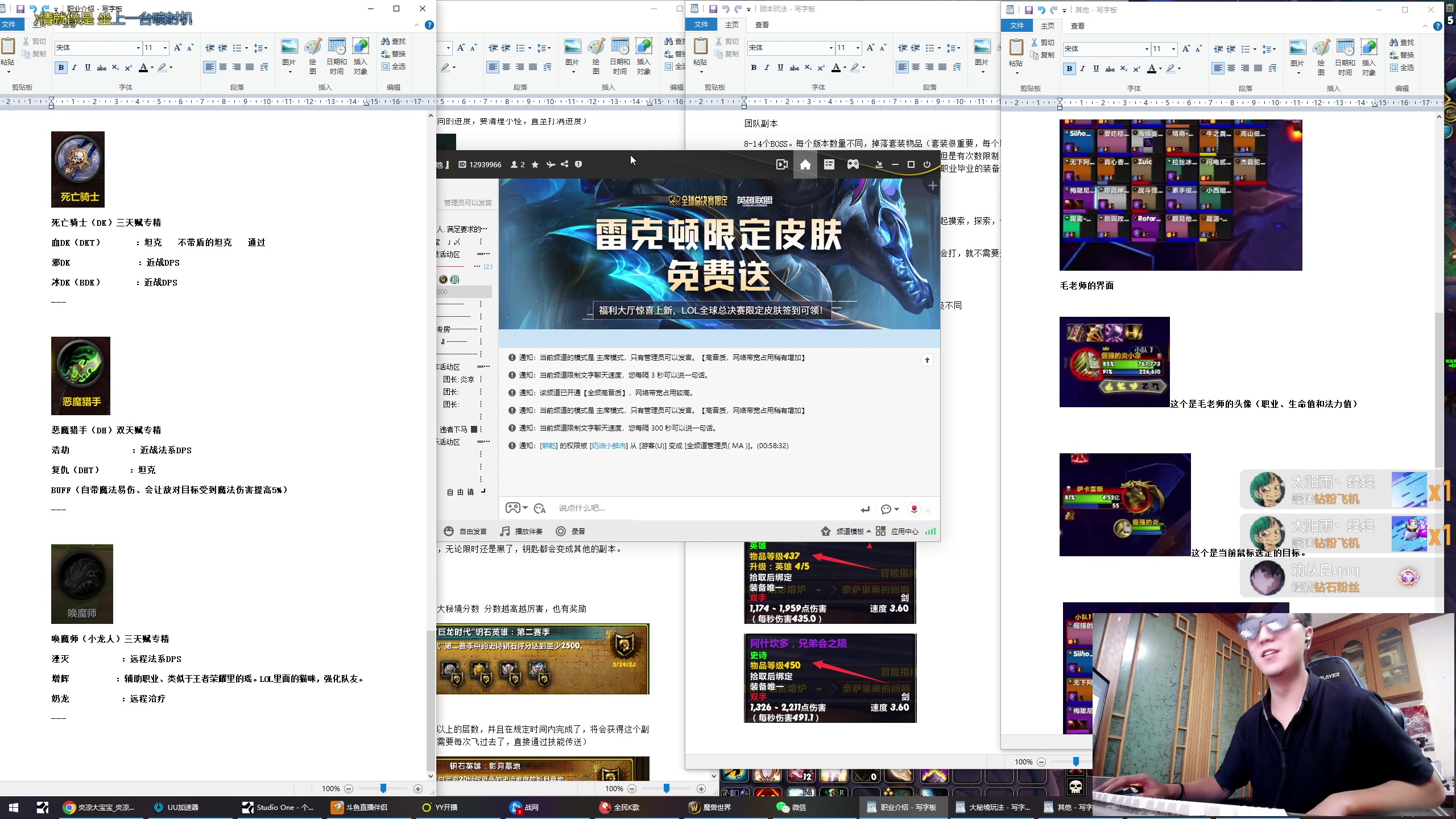This screenshot has width=1456, height=819.
Task: Open the YY channel home icon
Action: click(805, 164)
